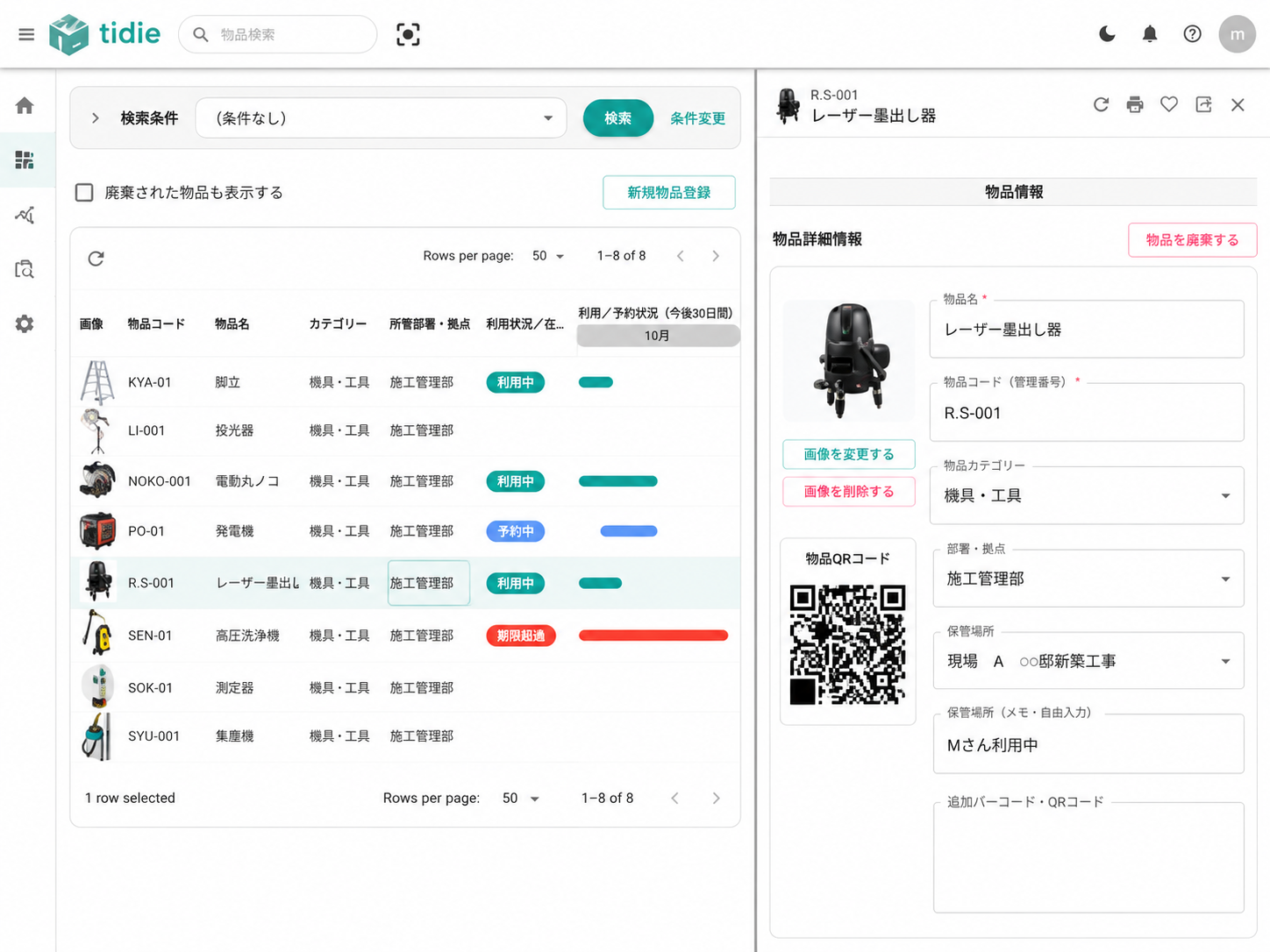Change bottom Rows per page dropdown
1270x952 pixels.
point(520,798)
